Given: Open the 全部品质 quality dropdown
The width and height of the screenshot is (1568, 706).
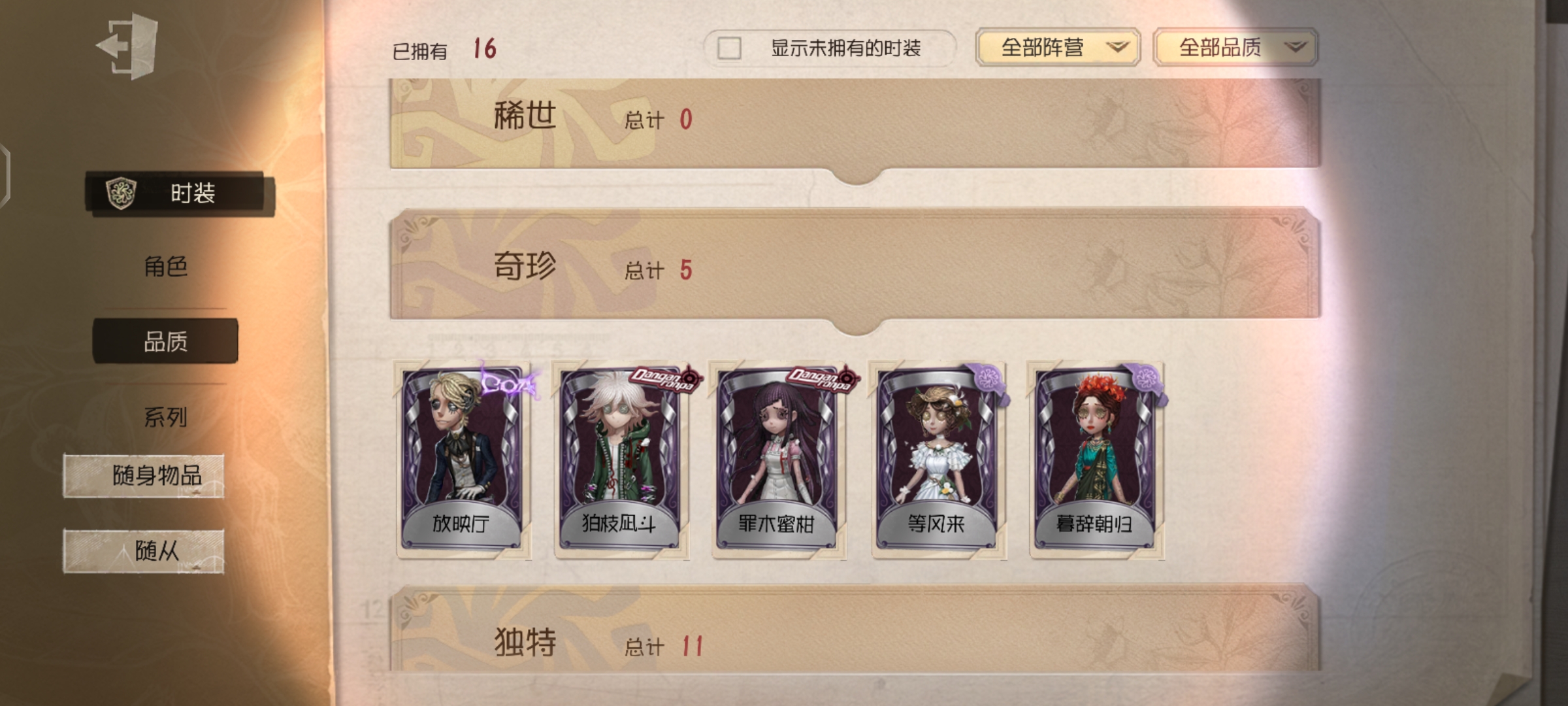Looking at the screenshot, I should (1235, 47).
